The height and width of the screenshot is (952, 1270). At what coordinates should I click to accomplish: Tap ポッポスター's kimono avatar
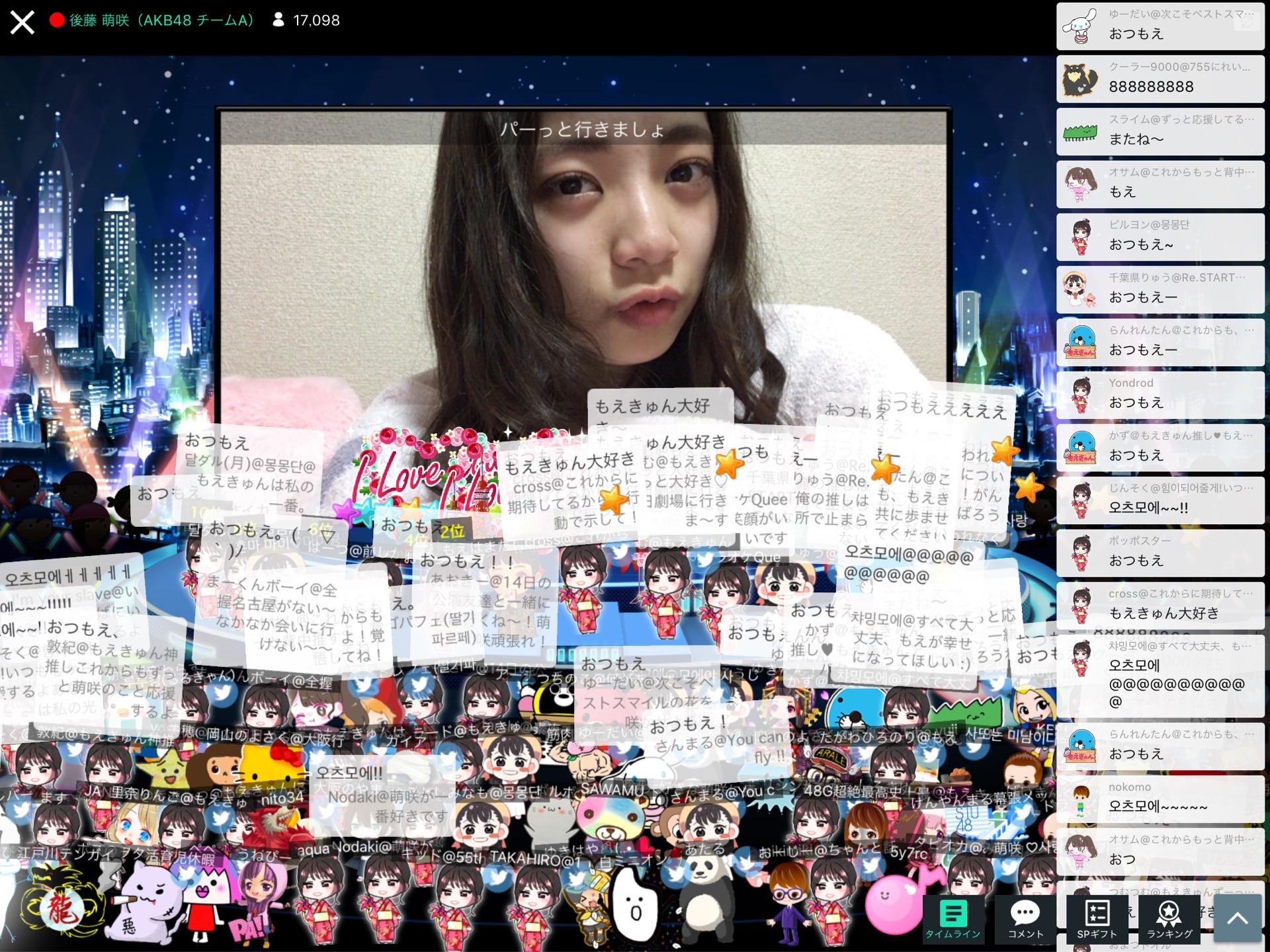tap(1081, 553)
